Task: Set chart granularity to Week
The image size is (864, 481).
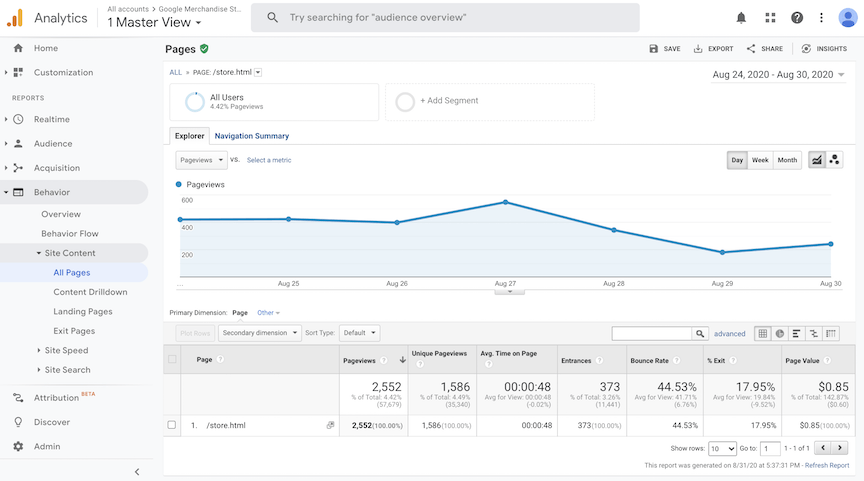Action: pos(760,160)
